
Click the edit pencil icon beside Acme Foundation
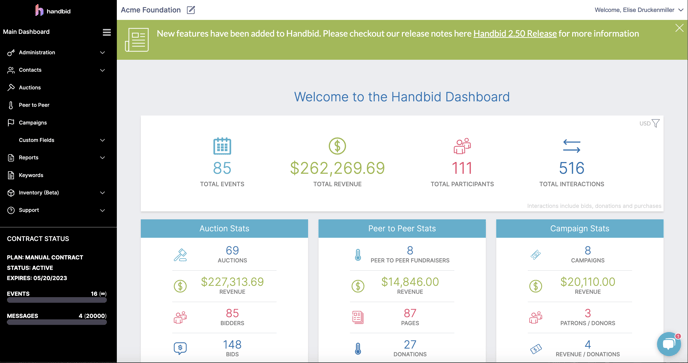(x=191, y=10)
